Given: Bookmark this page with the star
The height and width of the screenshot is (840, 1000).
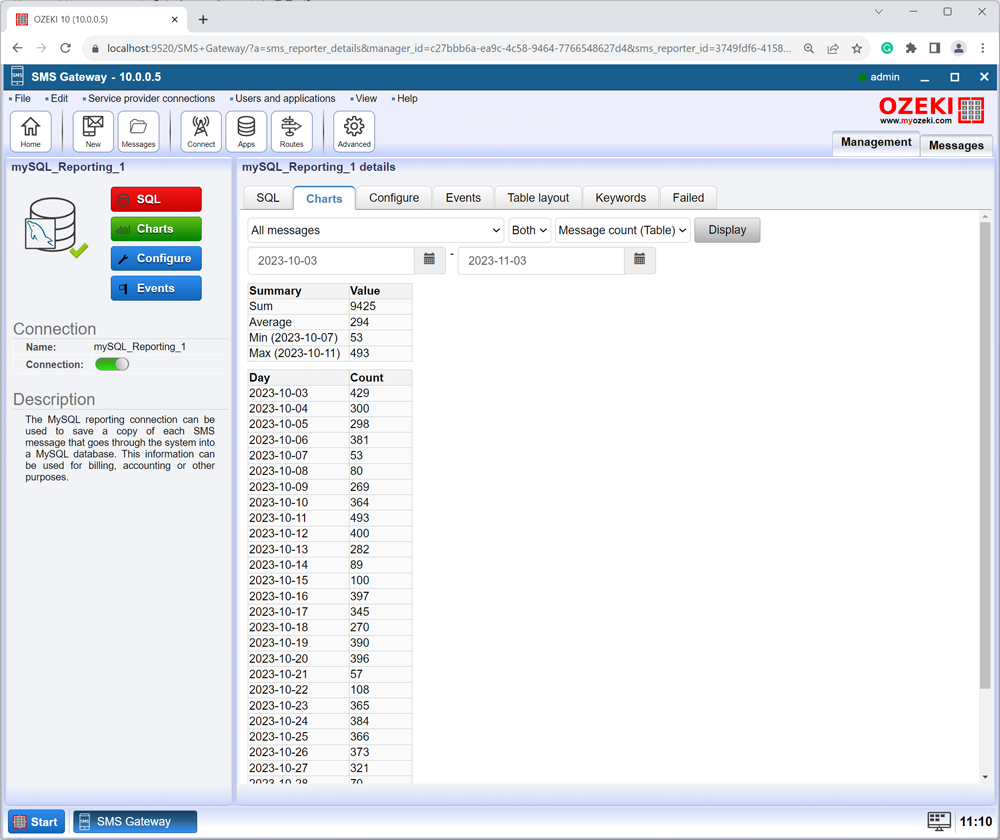Looking at the screenshot, I should point(857,48).
